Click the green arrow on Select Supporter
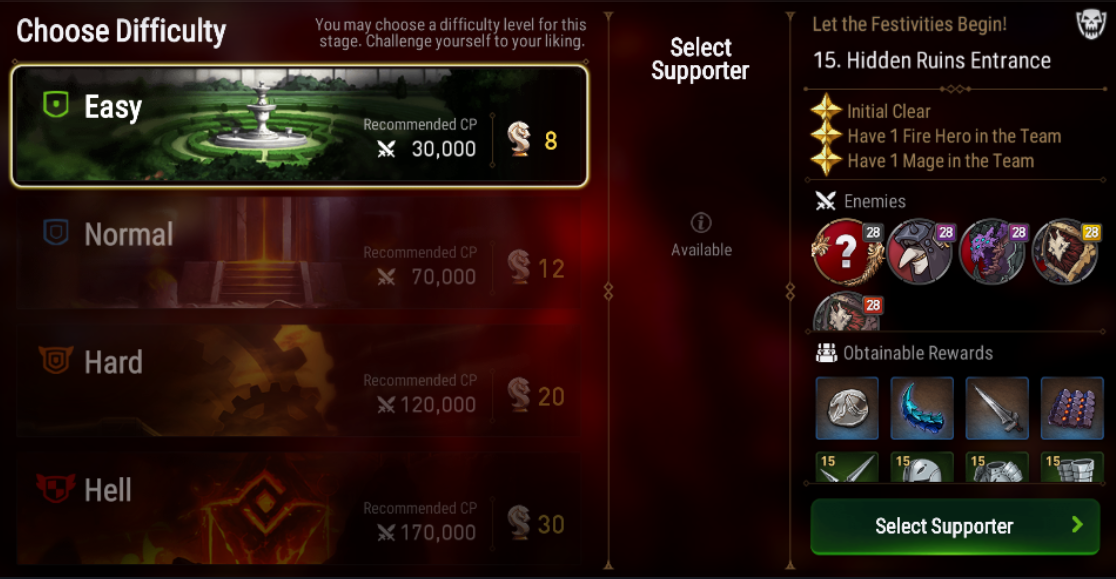 1078,525
